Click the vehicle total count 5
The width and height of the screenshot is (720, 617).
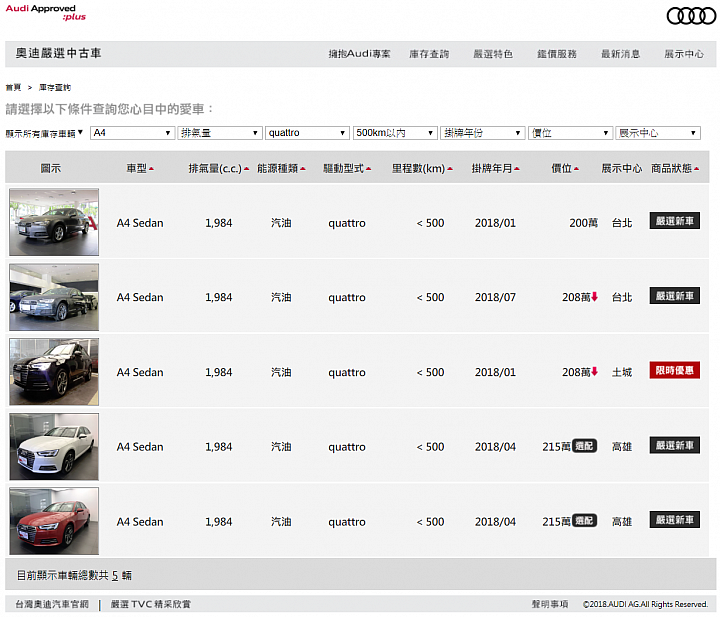(x=115, y=575)
